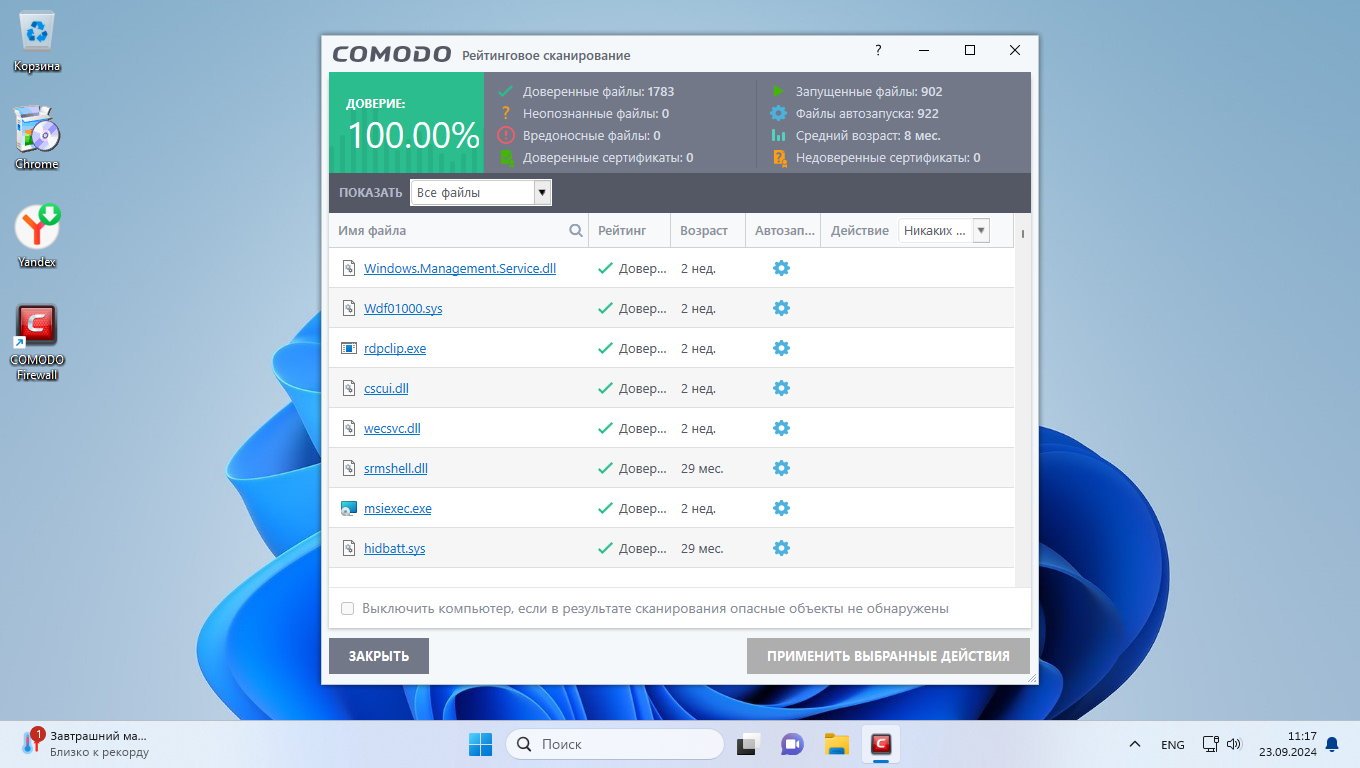
Task: Click the help question mark in title bar
Action: coord(878,50)
